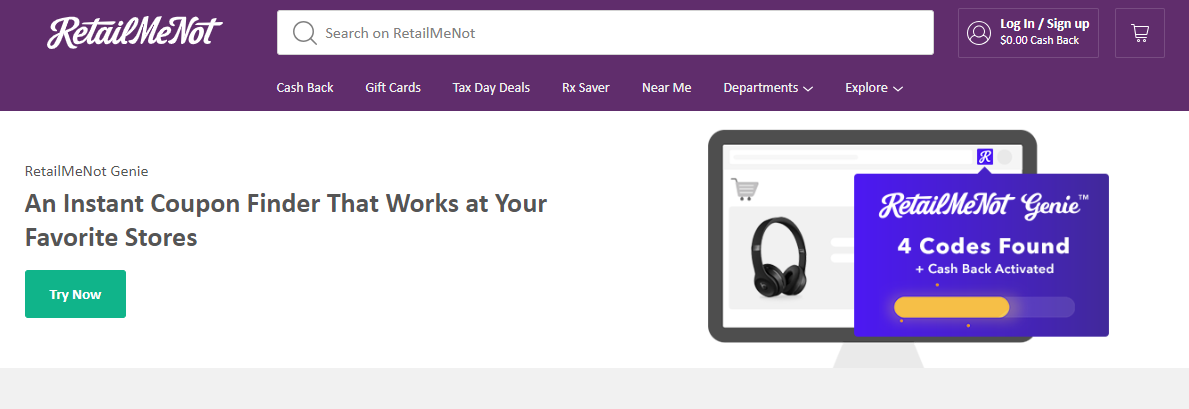Click the gray cart icon in illustration
The width and height of the screenshot is (1189, 409).
point(745,189)
